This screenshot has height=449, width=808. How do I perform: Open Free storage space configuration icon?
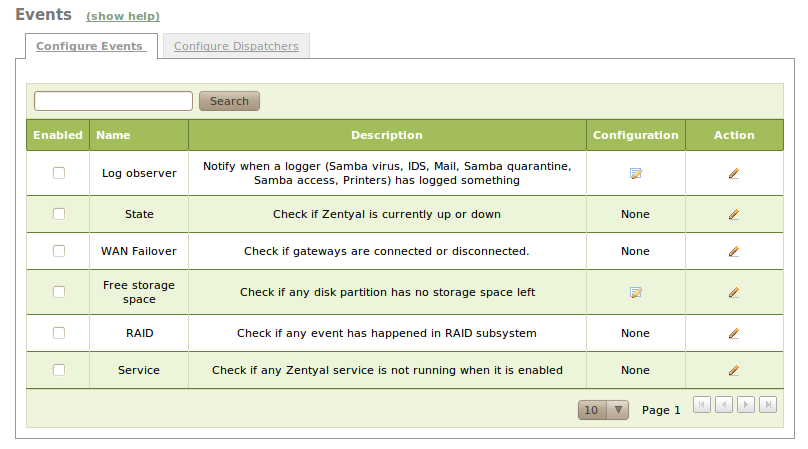tap(635, 292)
